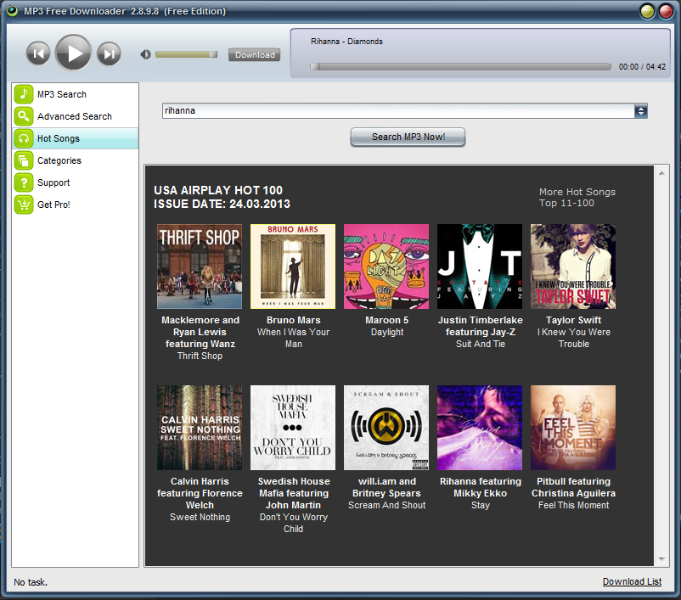Expand the search history dropdown arrow

(x=641, y=111)
